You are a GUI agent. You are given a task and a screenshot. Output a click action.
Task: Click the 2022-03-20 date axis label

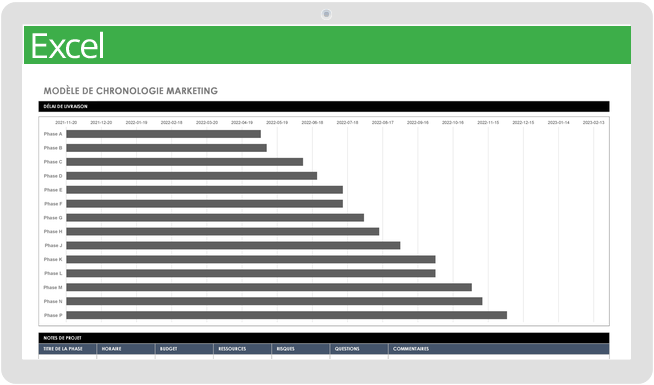(x=207, y=123)
